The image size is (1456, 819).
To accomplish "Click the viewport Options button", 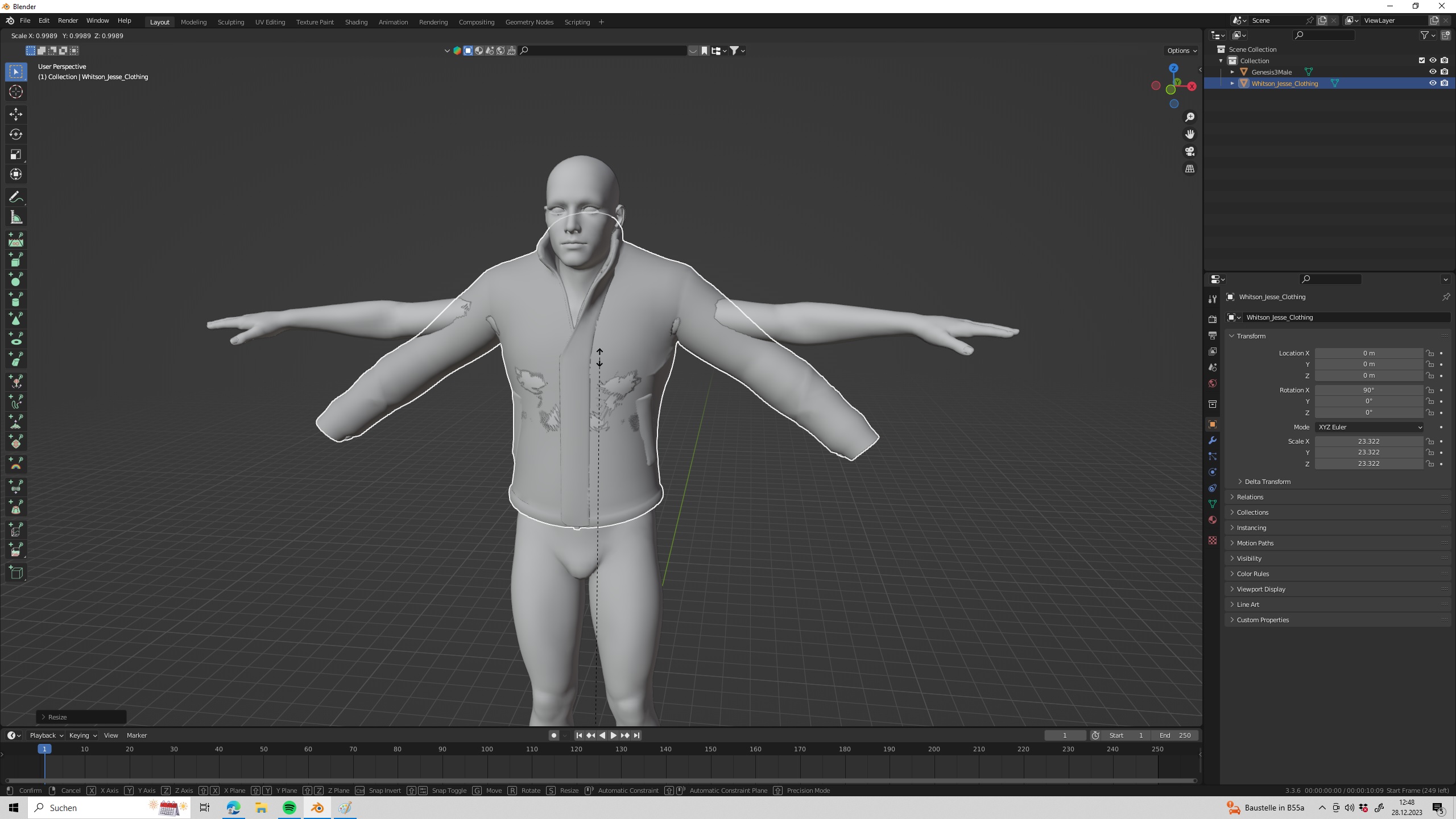I will [x=1181, y=51].
